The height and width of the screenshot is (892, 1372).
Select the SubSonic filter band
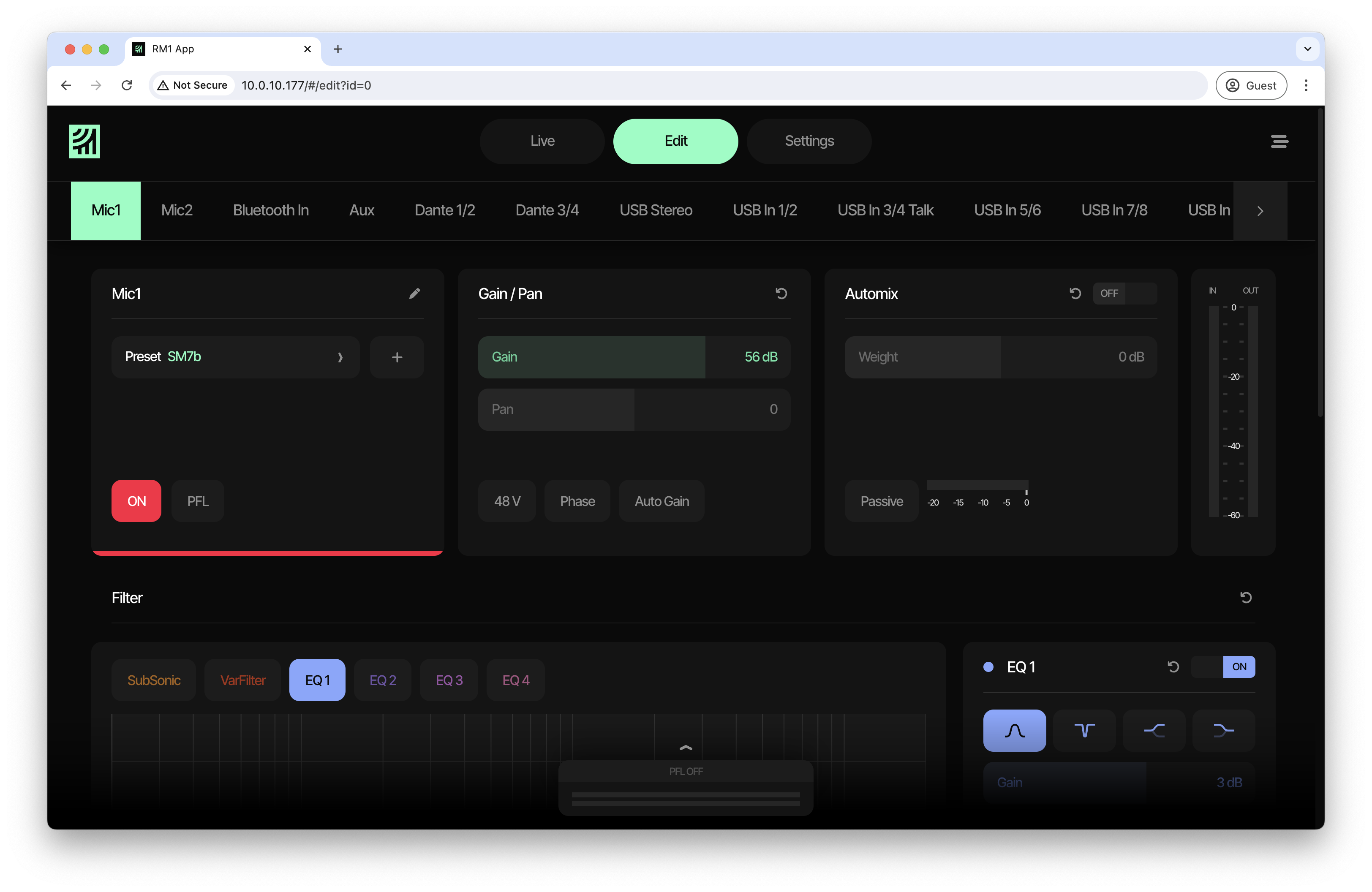[154, 680]
